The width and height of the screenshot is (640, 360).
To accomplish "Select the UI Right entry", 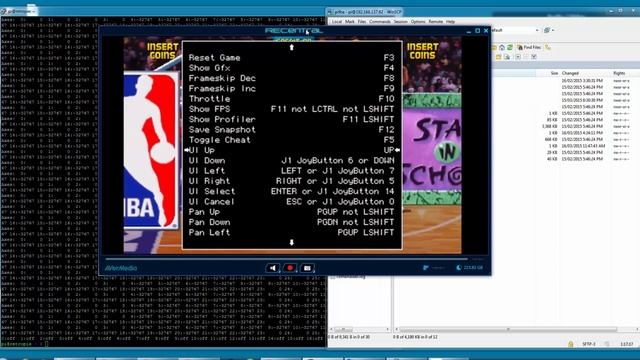I will [291, 181].
